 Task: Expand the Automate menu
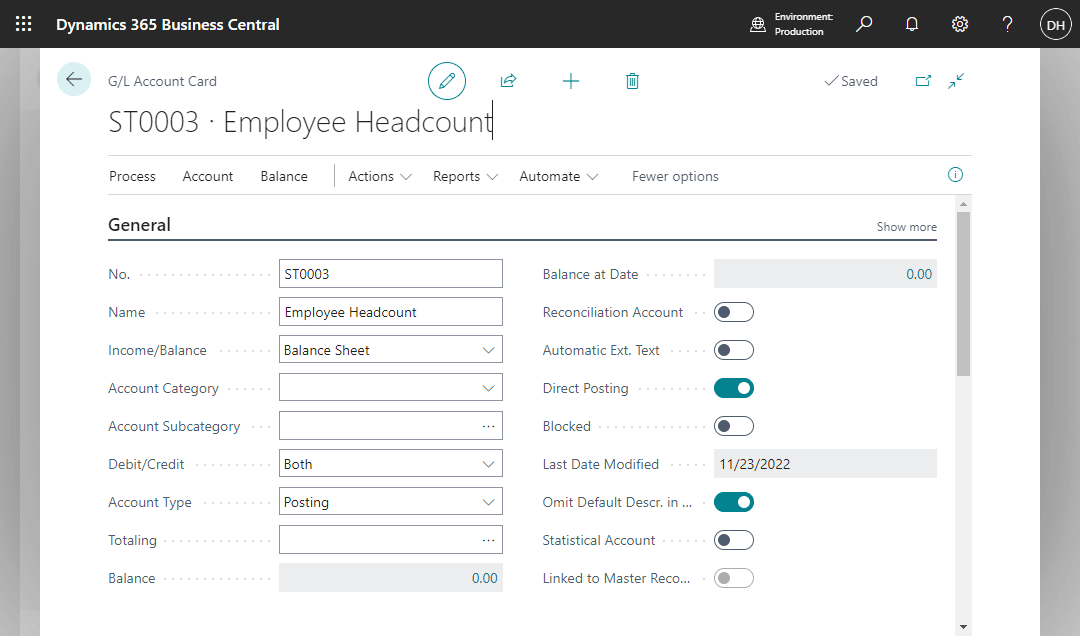coord(558,176)
